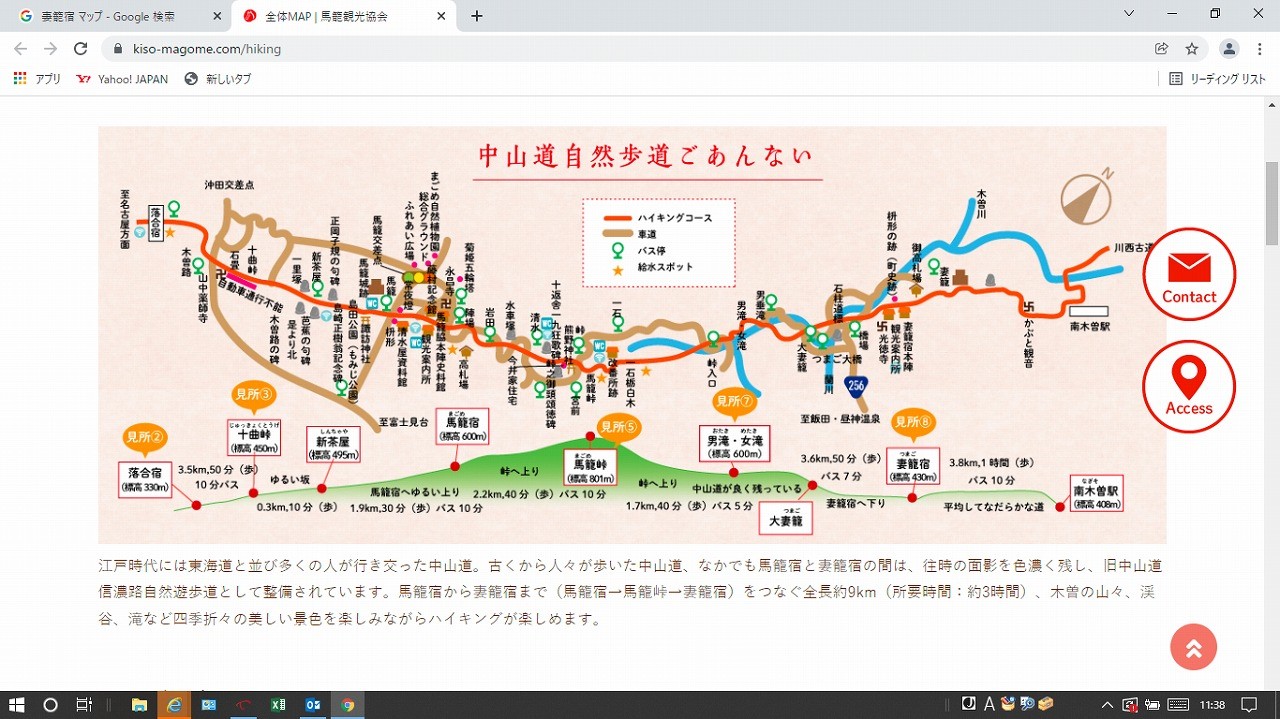Expand the tab search dropdown chevron
The image size is (1280, 719).
(1129, 14)
